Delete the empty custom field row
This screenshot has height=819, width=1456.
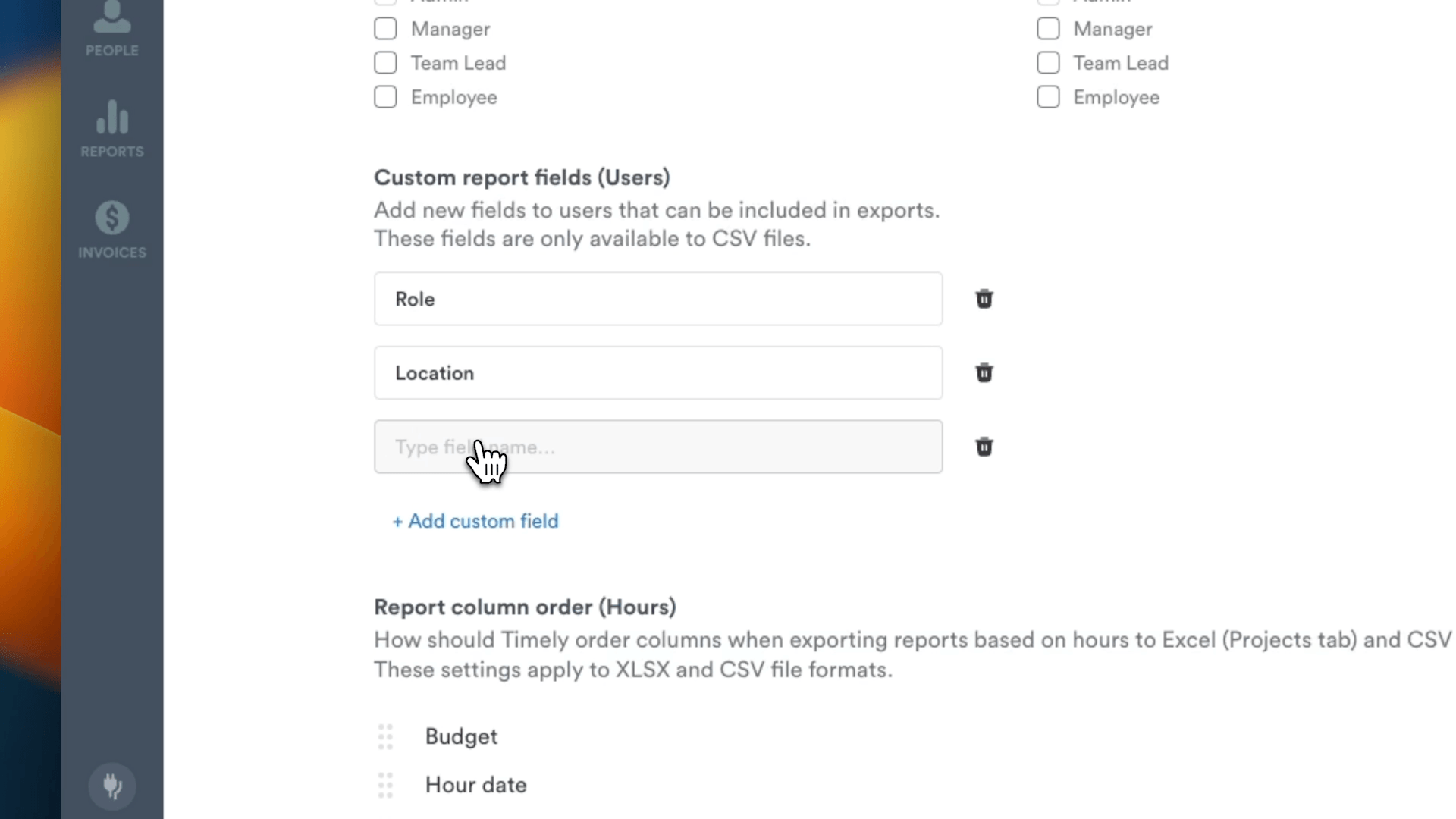(984, 447)
